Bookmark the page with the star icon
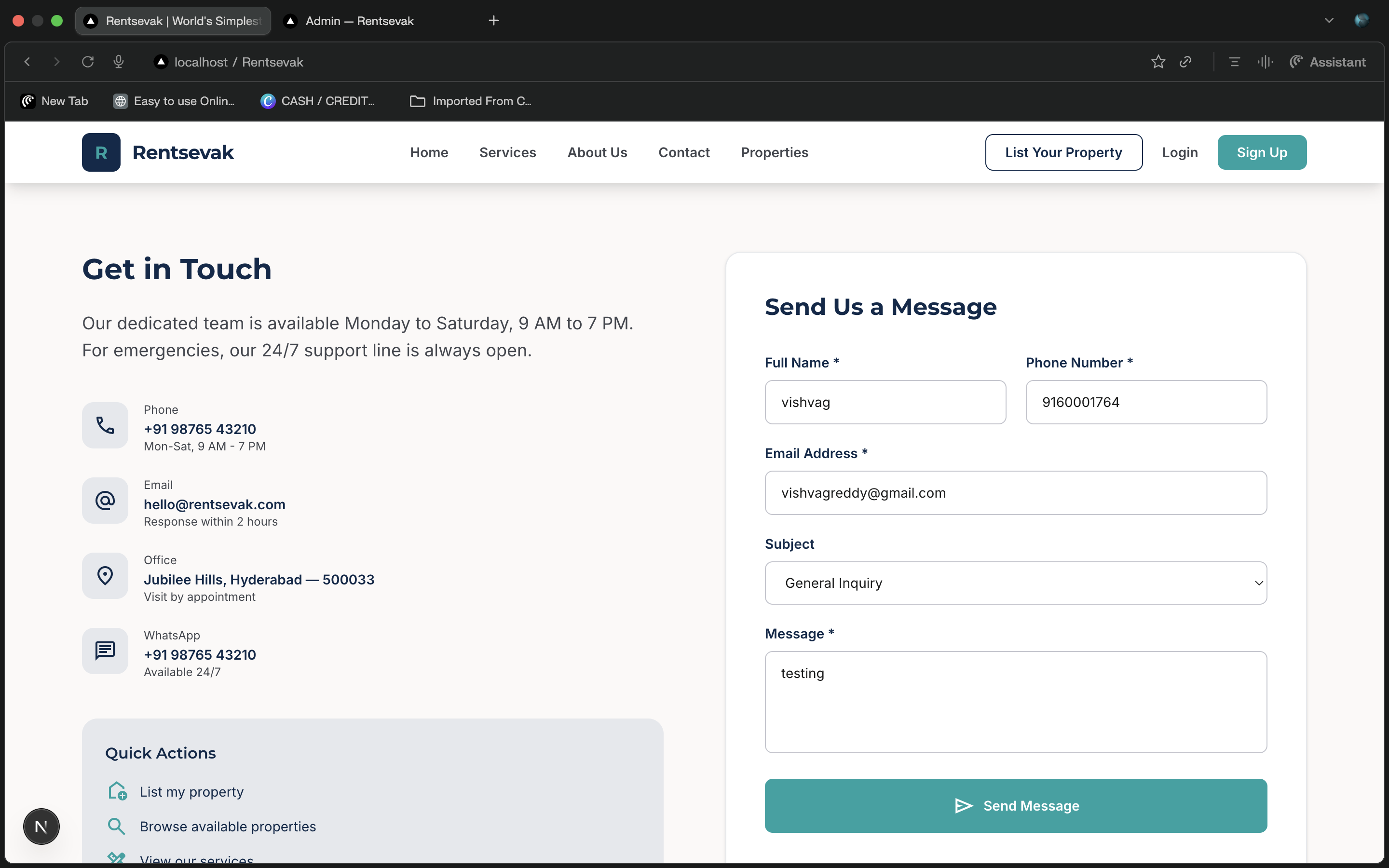This screenshot has width=1389, height=868. coord(1158,61)
